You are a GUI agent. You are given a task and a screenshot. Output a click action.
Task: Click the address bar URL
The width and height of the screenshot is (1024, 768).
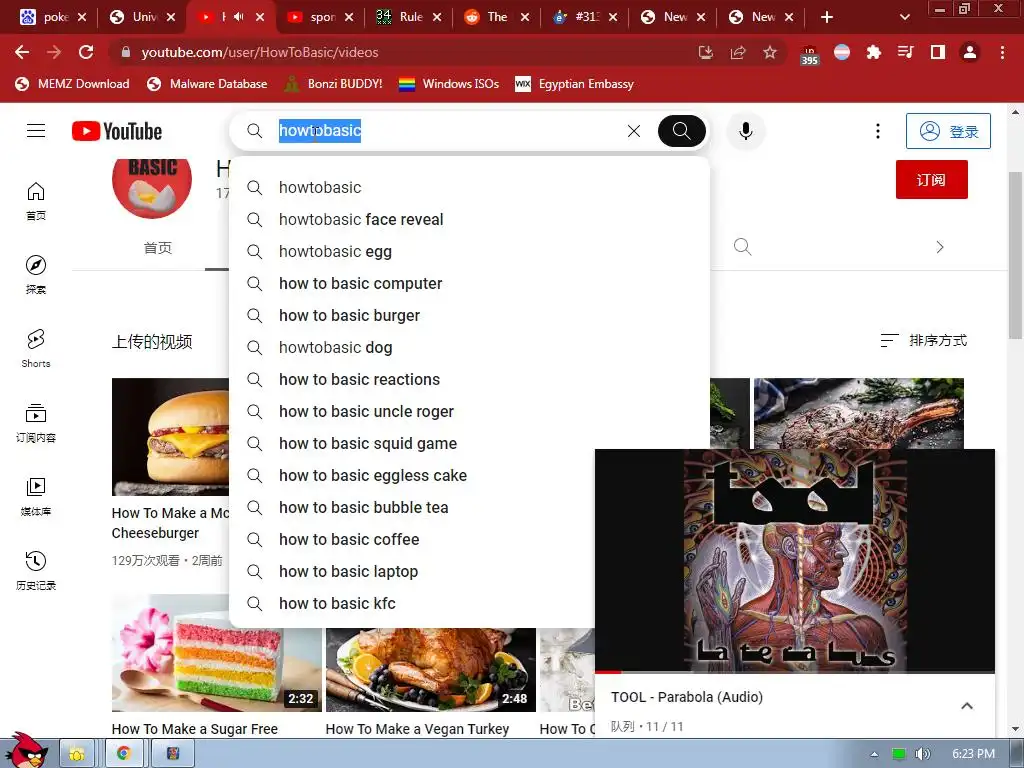pos(260,52)
